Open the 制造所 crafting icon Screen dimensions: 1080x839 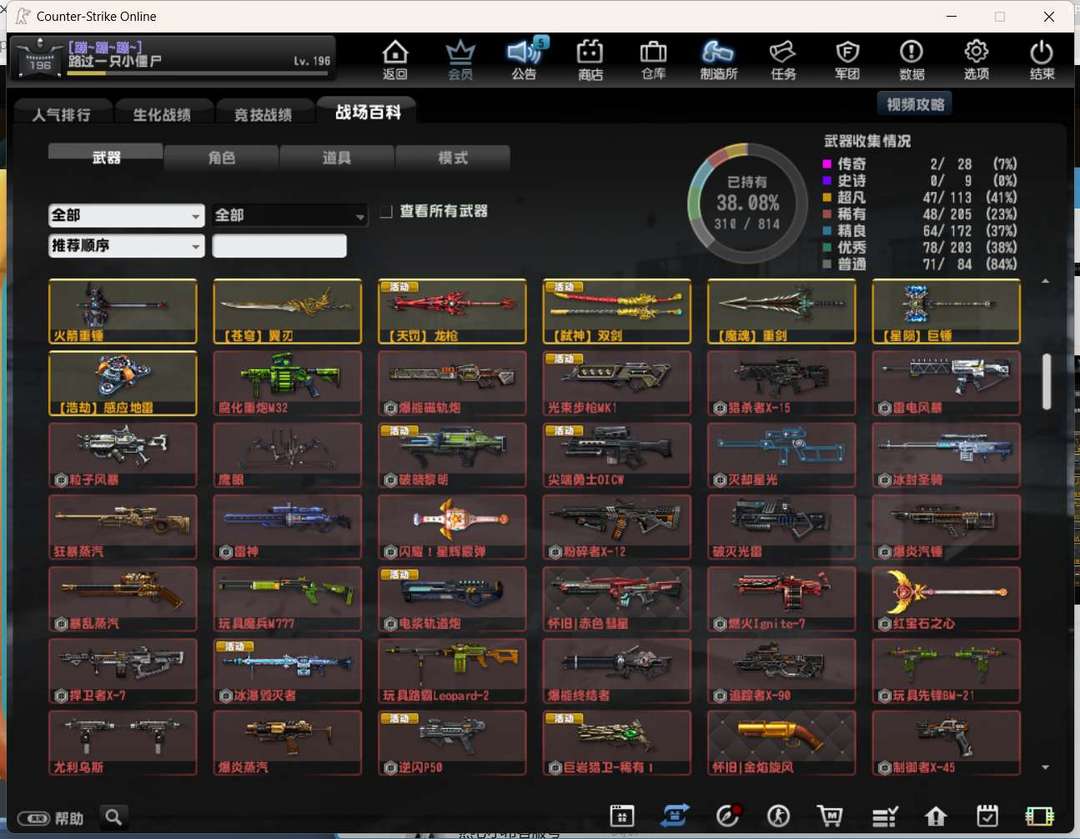click(x=718, y=60)
